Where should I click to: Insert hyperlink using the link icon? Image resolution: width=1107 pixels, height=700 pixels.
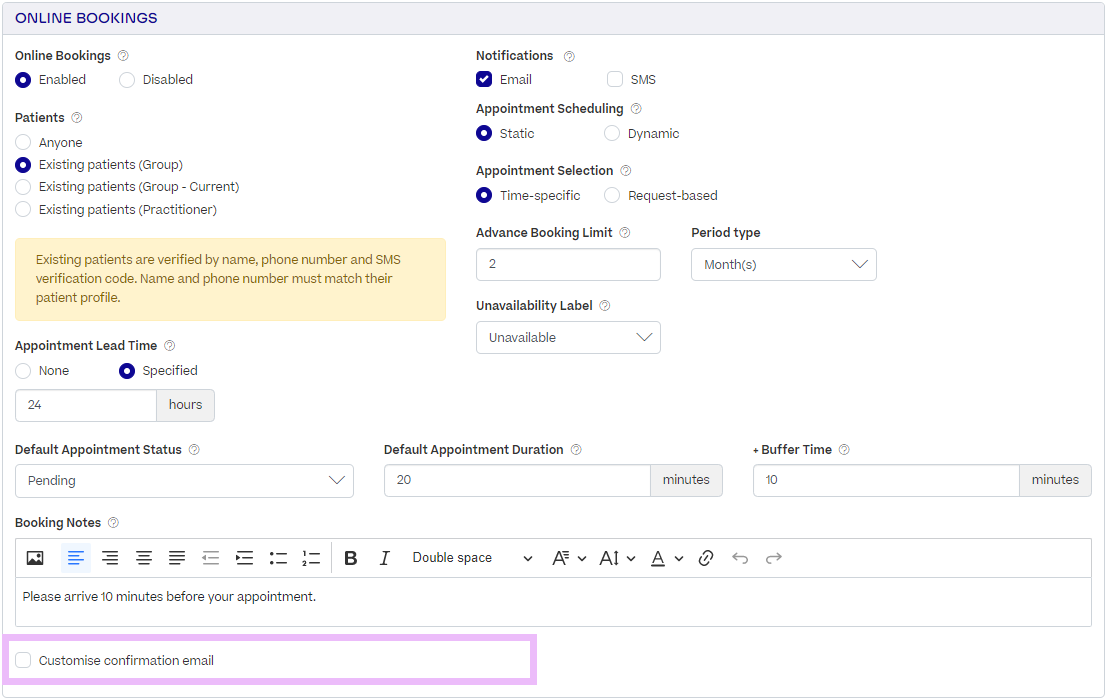click(705, 558)
